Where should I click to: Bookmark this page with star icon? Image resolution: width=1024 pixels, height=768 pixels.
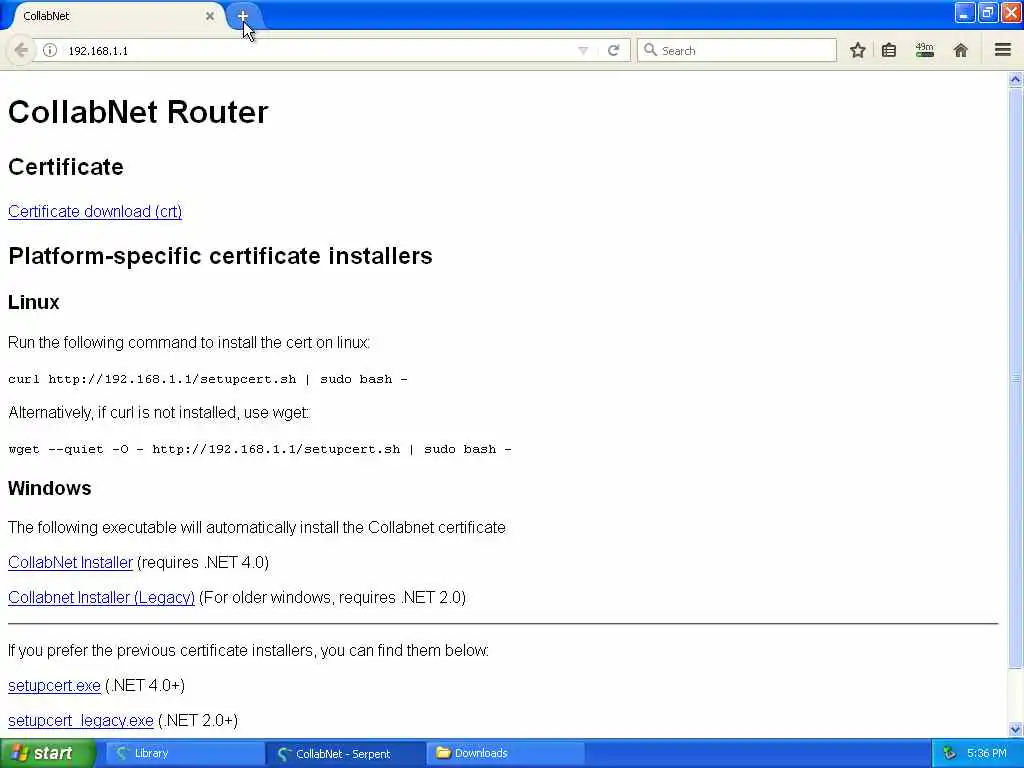click(857, 50)
